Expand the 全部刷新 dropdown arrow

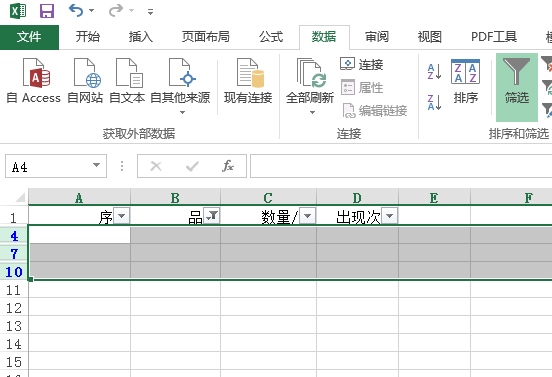click(312, 113)
